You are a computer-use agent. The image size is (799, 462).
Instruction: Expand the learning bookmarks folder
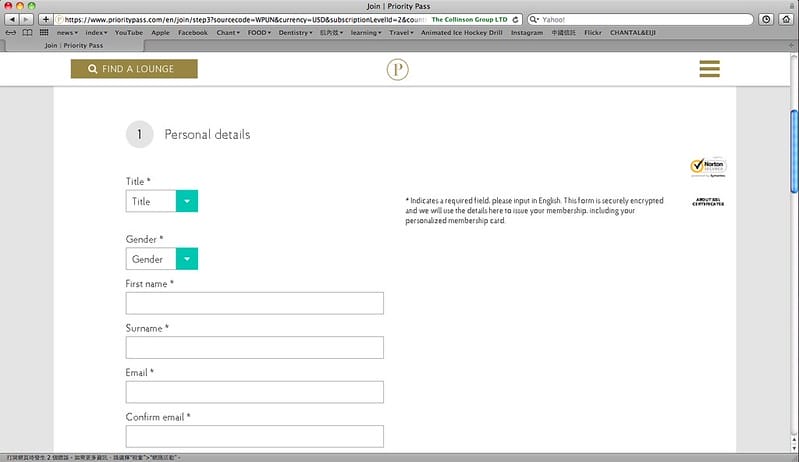coord(366,33)
